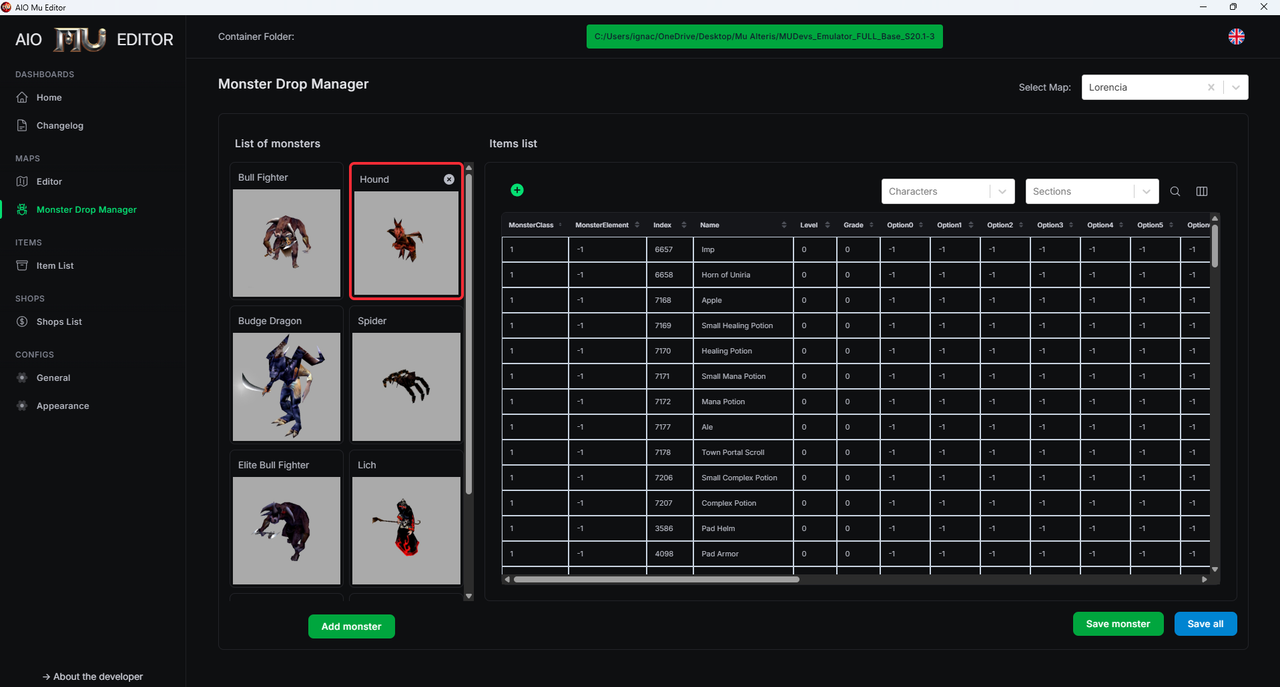Click the General config gear icon

click(22, 378)
